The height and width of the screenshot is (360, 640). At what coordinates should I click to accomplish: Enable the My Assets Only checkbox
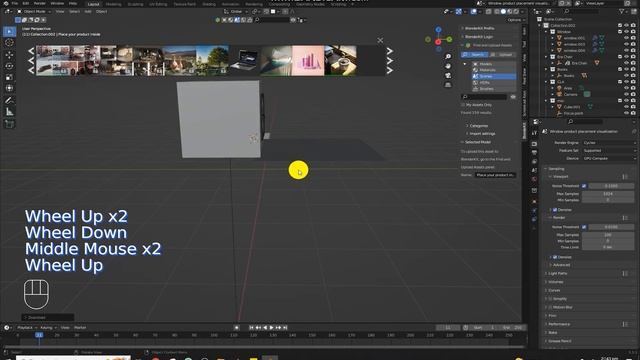[x=463, y=105]
